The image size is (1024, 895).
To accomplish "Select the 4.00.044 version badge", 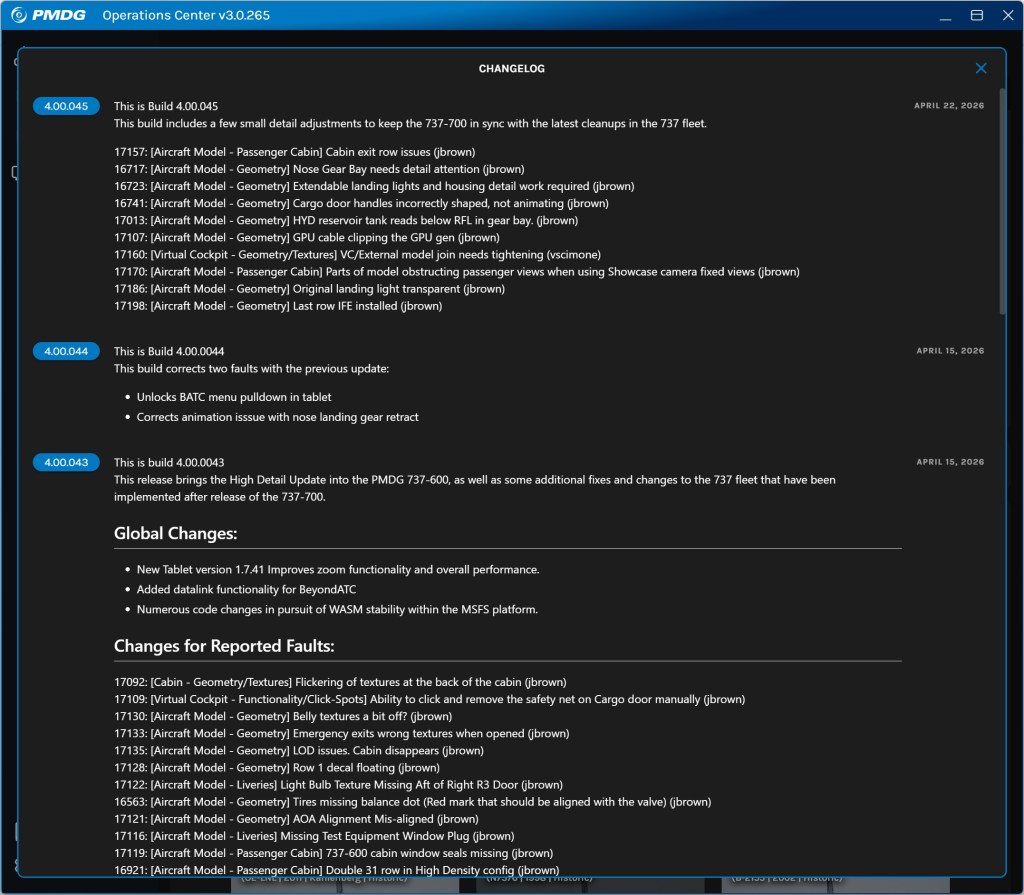I will pyautogui.click(x=66, y=351).
